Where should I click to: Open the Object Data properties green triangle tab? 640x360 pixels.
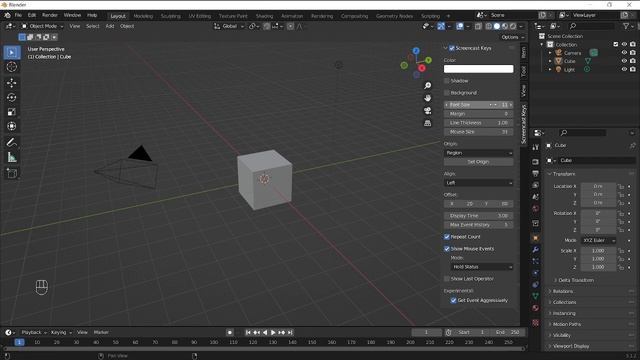click(x=536, y=296)
